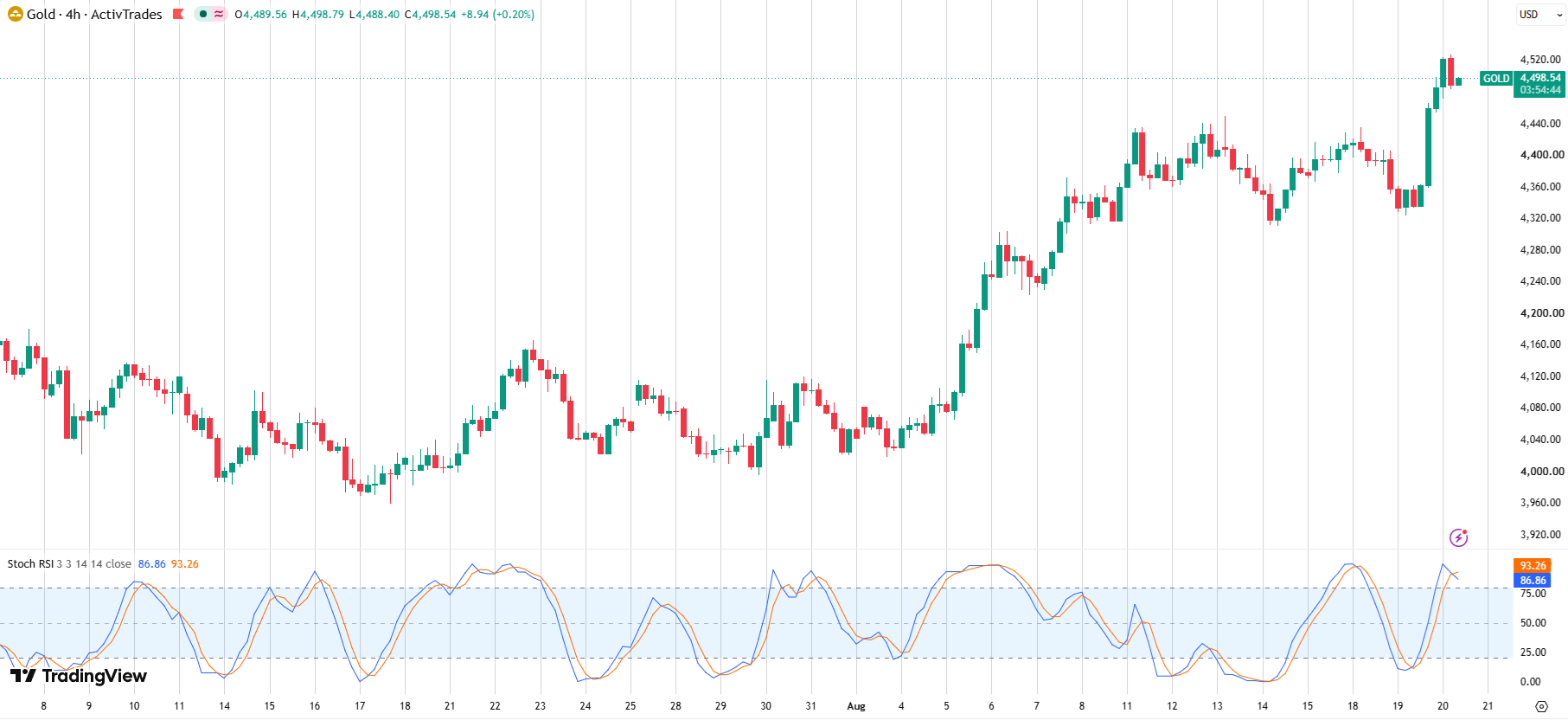
Task: Click the Stoch RSI indicator legend title
Action: coord(30,564)
